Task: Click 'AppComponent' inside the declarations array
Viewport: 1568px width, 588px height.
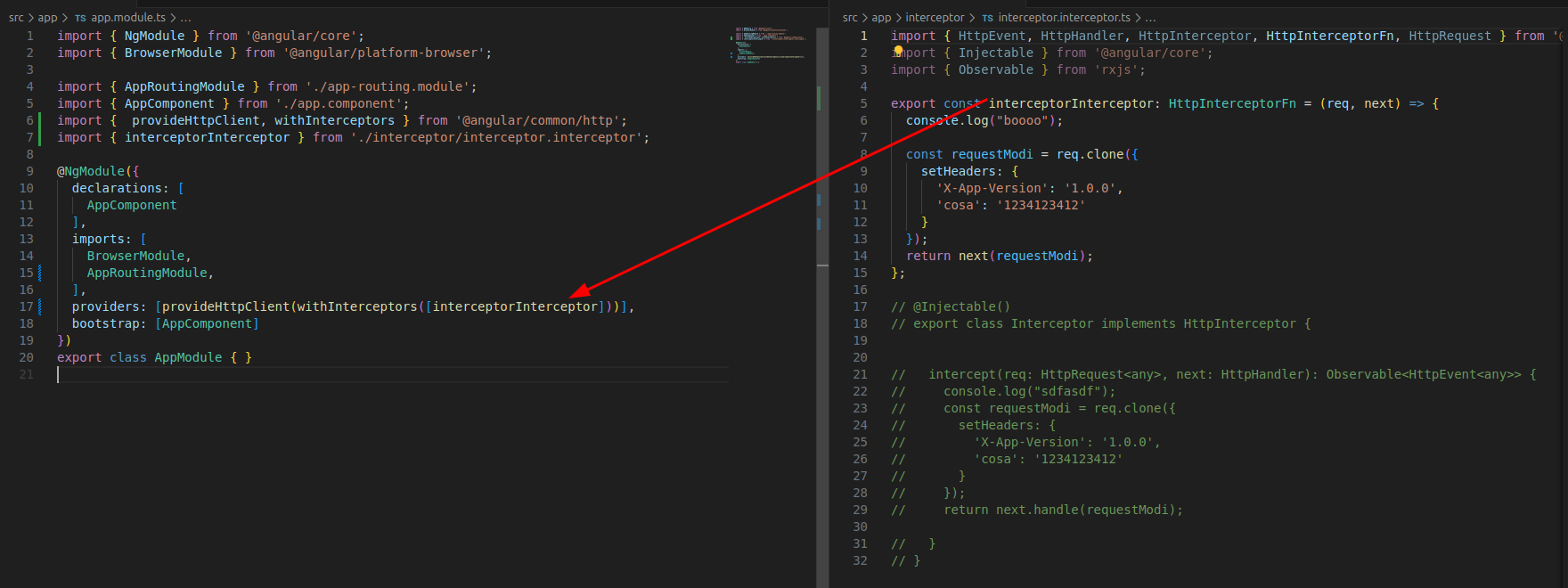Action: coord(132,205)
